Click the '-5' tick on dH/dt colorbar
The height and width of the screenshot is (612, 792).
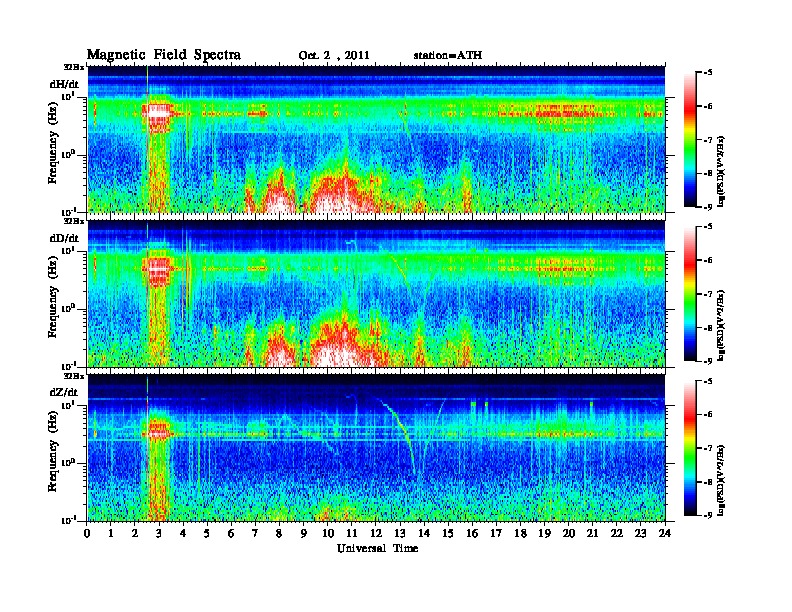[708, 72]
